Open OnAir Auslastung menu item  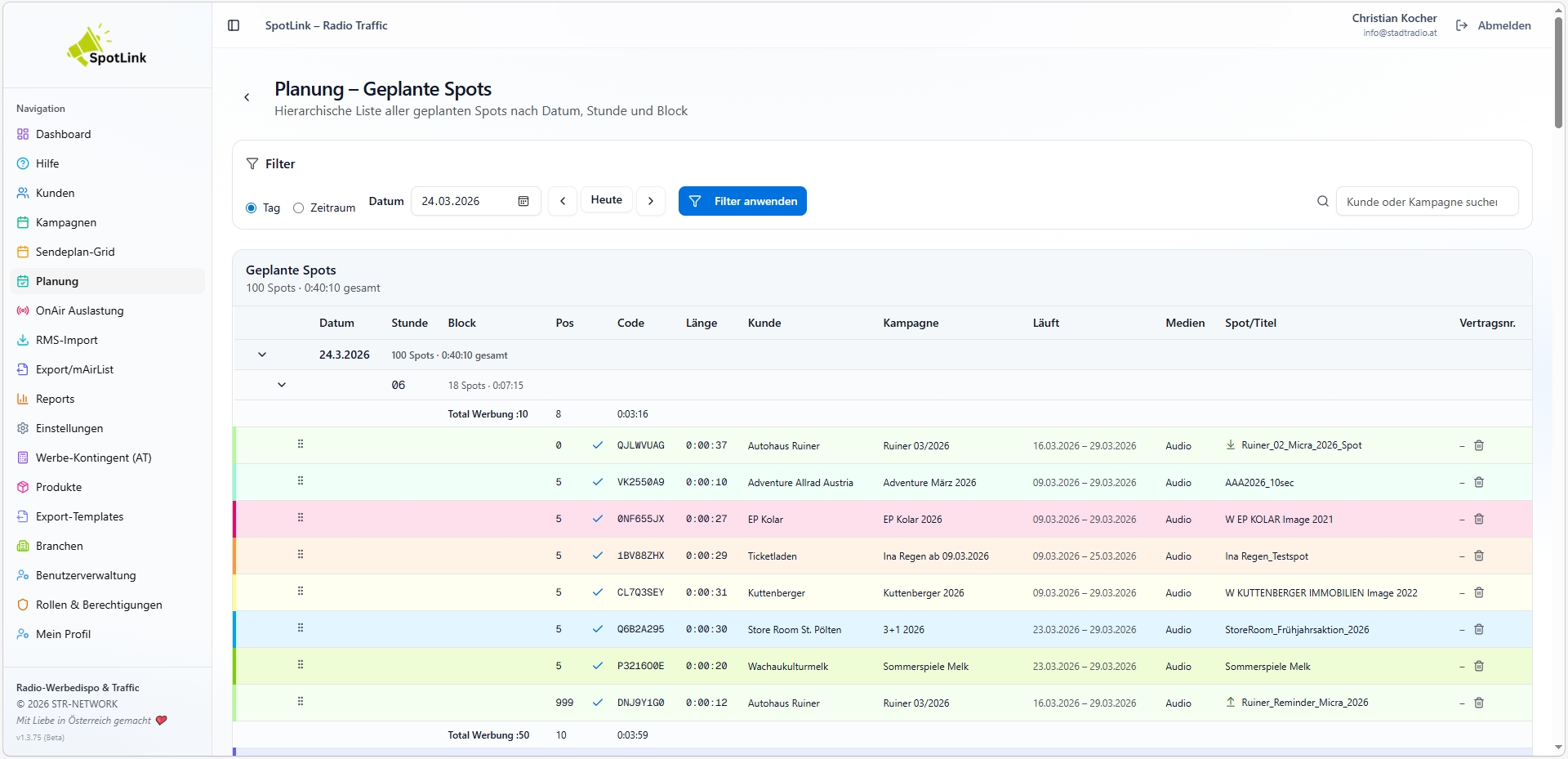pos(79,310)
